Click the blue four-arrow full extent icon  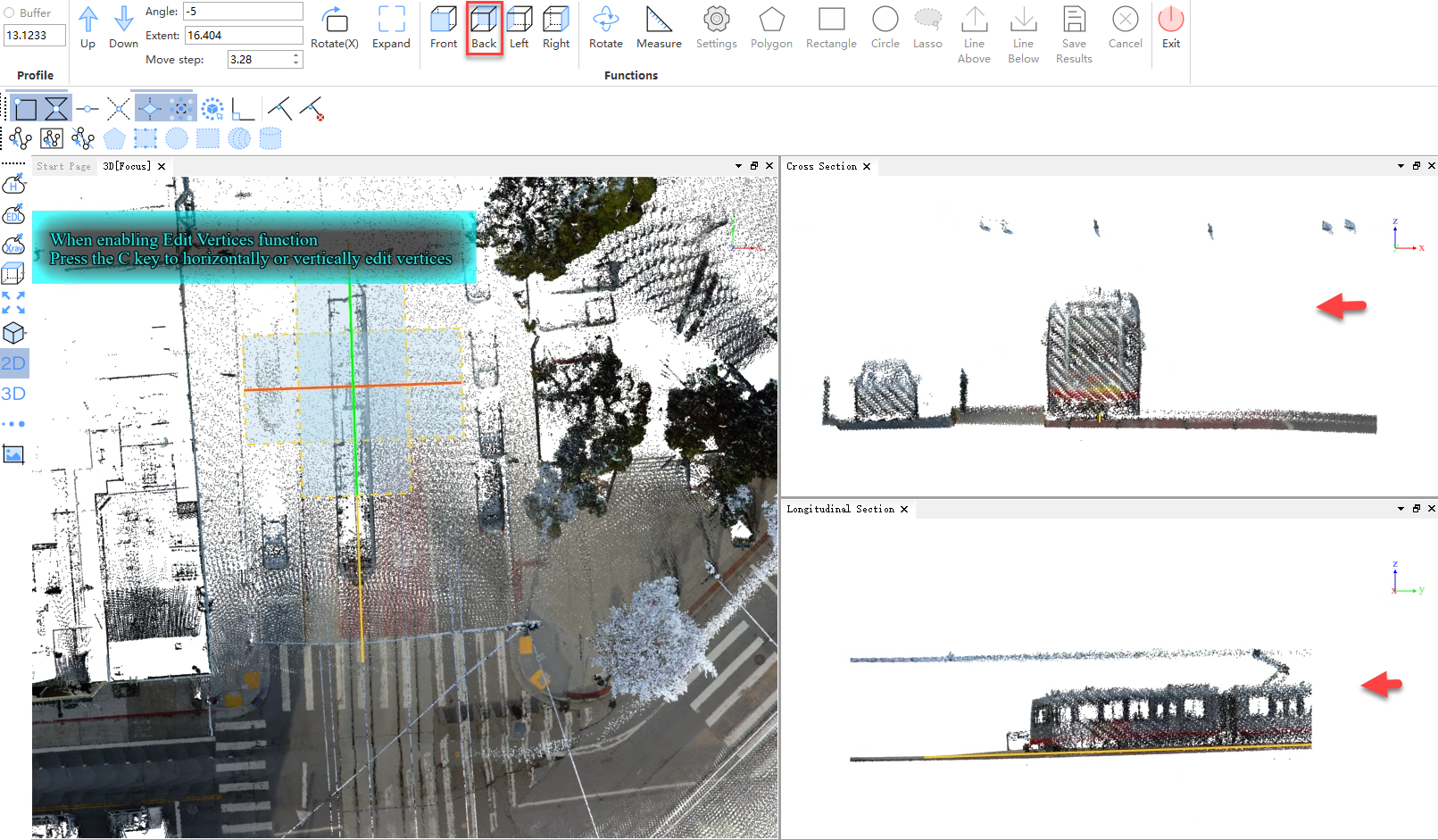13,303
